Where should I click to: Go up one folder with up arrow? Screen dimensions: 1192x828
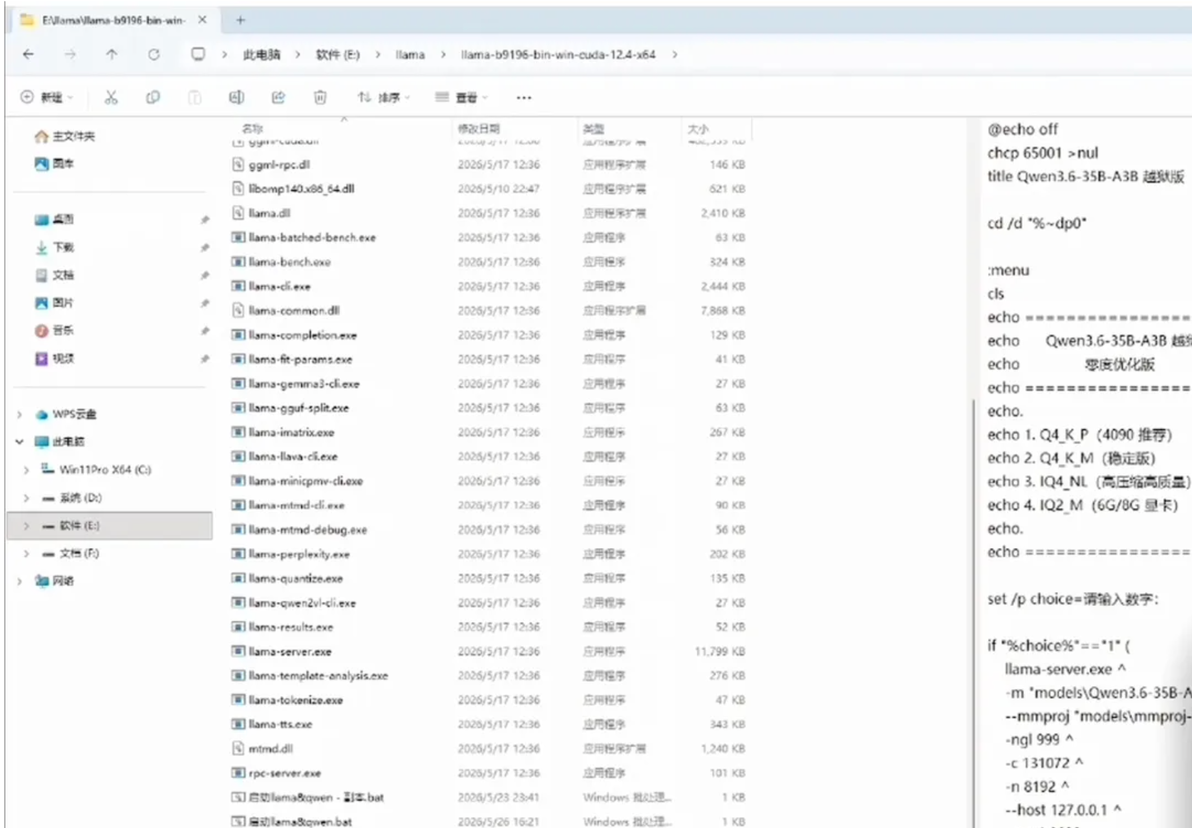click(112, 55)
